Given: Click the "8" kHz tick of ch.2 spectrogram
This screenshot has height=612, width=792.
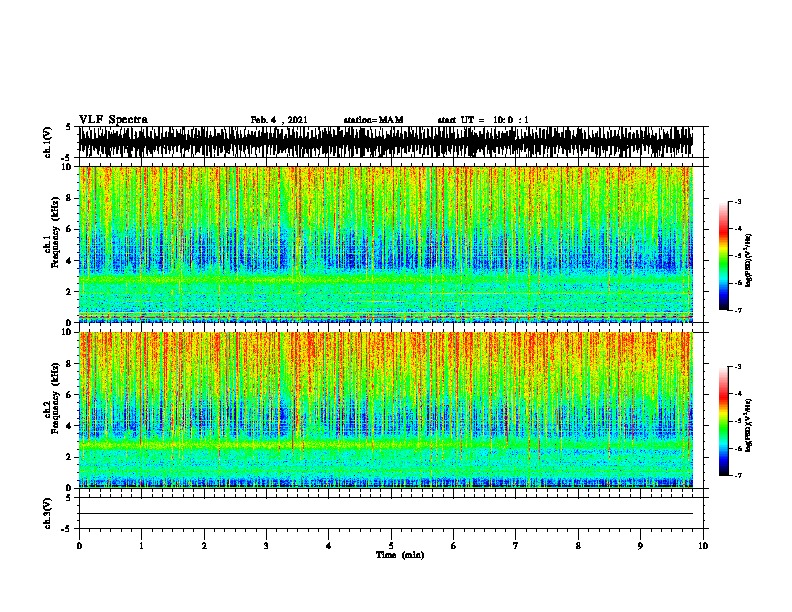Looking at the screenshot, I should 70,364.
